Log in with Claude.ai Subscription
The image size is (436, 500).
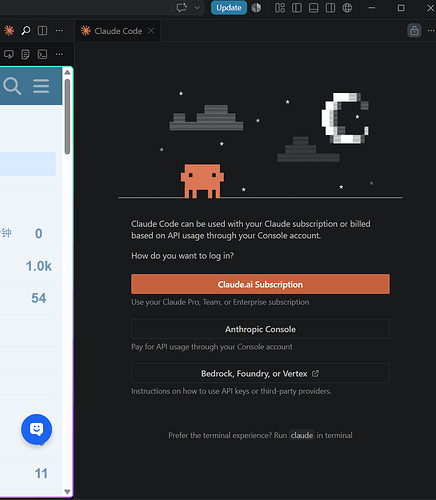point(260,284)
